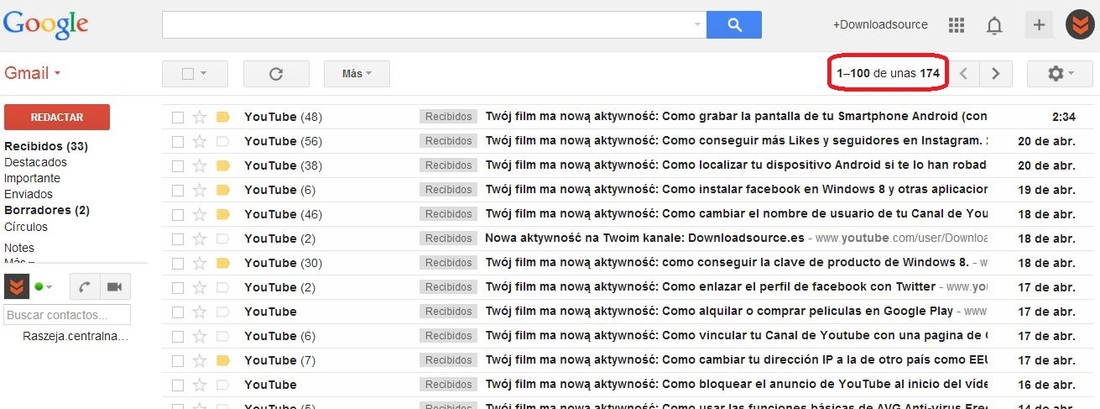Show search options arrow in search box
The image size is (1100, 409).
pos(697,25)
